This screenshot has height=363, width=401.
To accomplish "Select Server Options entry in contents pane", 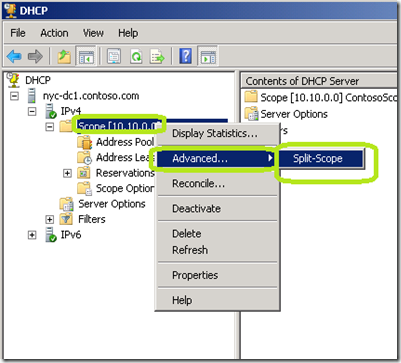I will click(294, 114).
